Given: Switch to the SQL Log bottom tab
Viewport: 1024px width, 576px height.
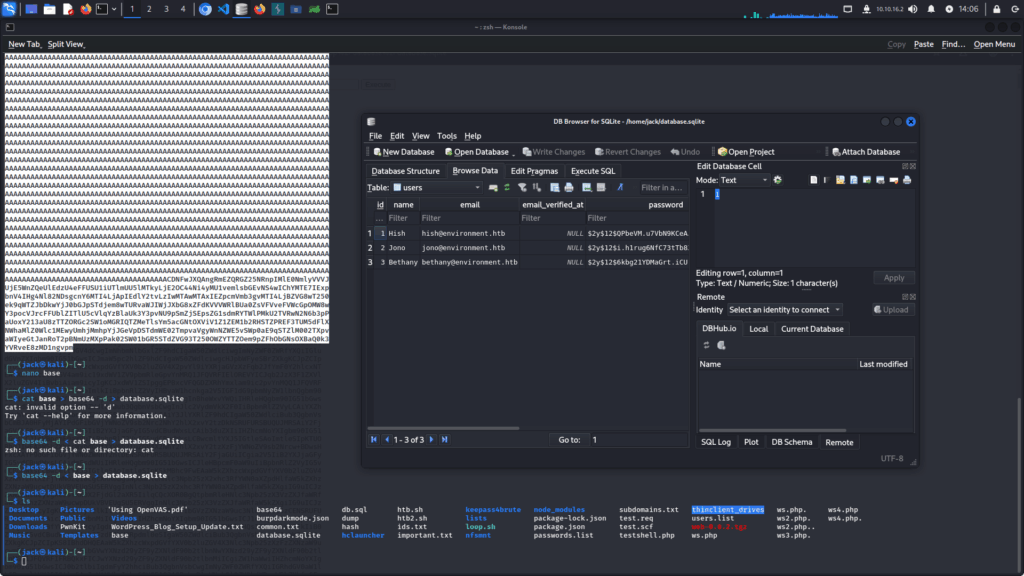Looking at the screenshot, I should (x=716, y=442).
